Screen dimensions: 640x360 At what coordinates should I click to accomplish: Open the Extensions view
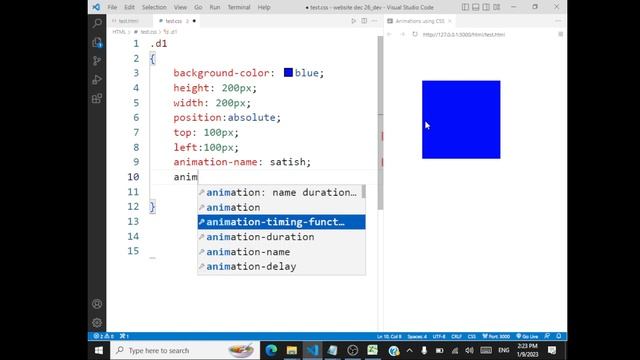pos(97,98)
